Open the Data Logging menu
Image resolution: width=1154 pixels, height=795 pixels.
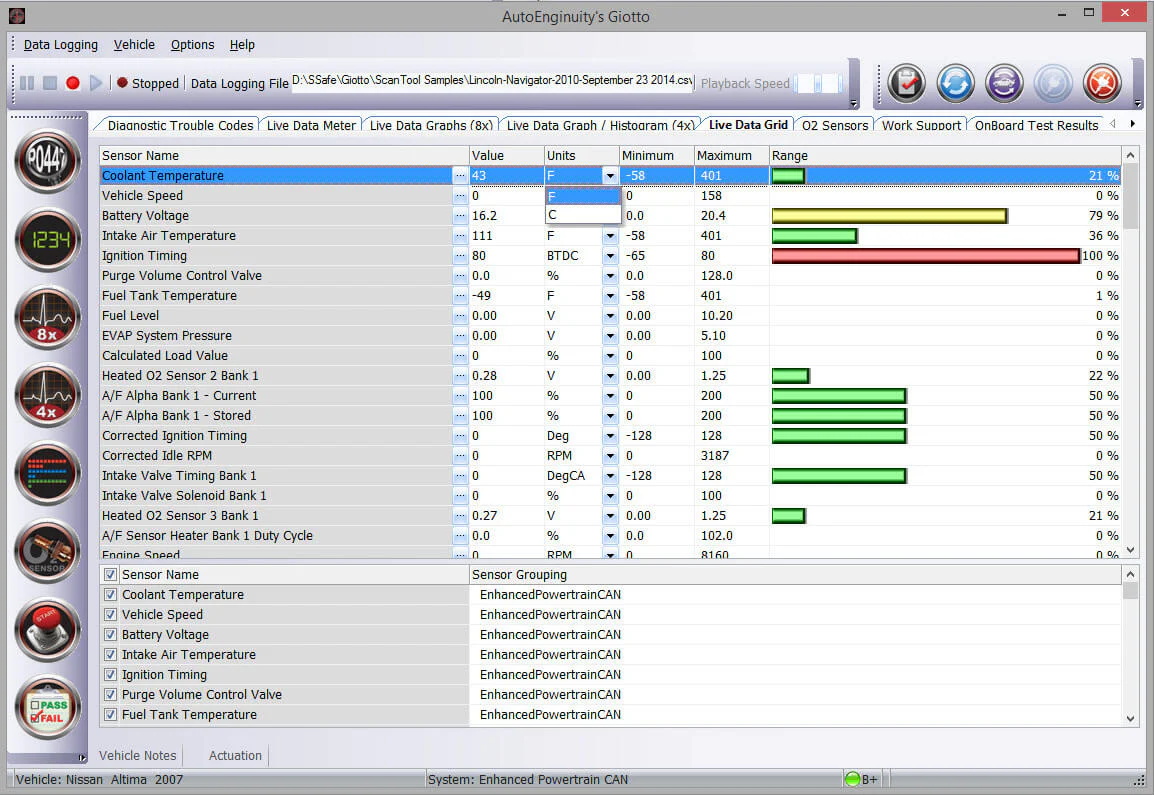coord(60,45)
